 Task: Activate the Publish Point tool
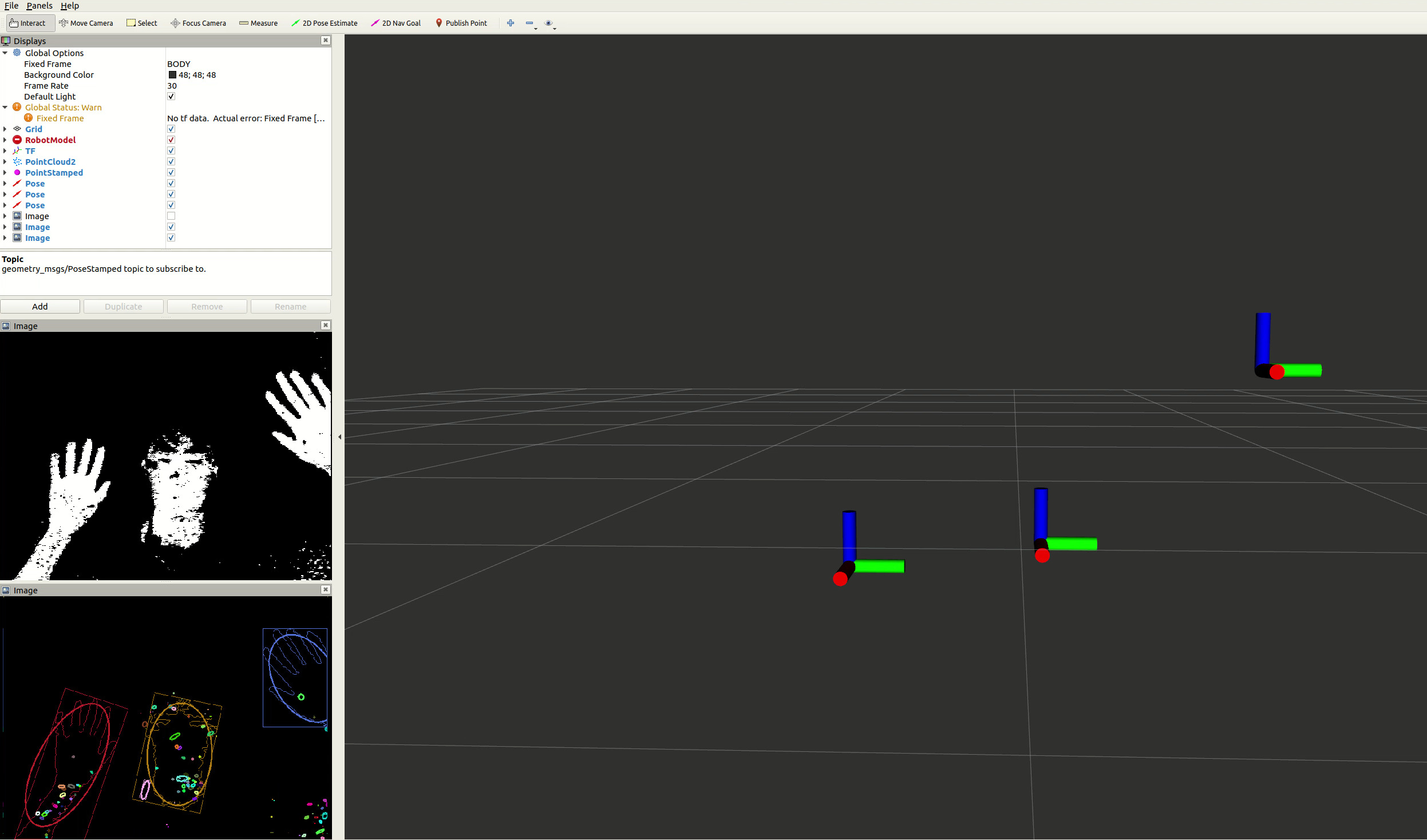[461, 23]
